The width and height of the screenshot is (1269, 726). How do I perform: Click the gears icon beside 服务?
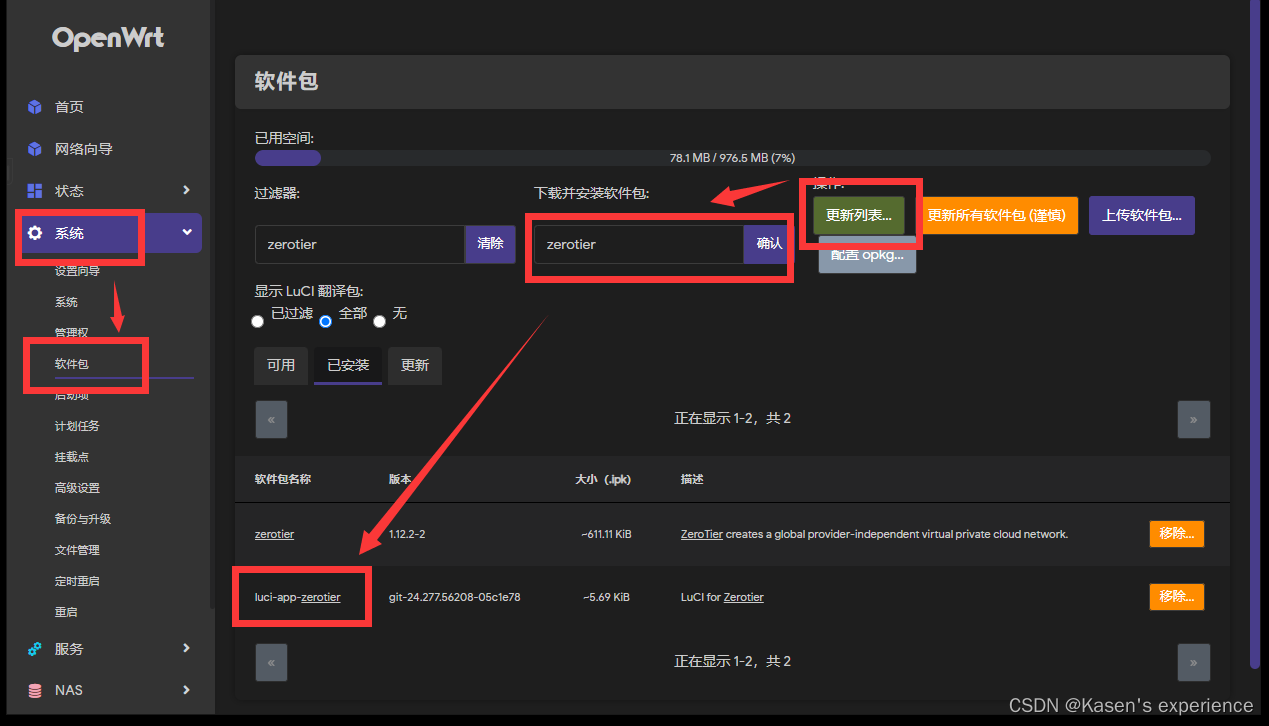click(x=35, y=649)
